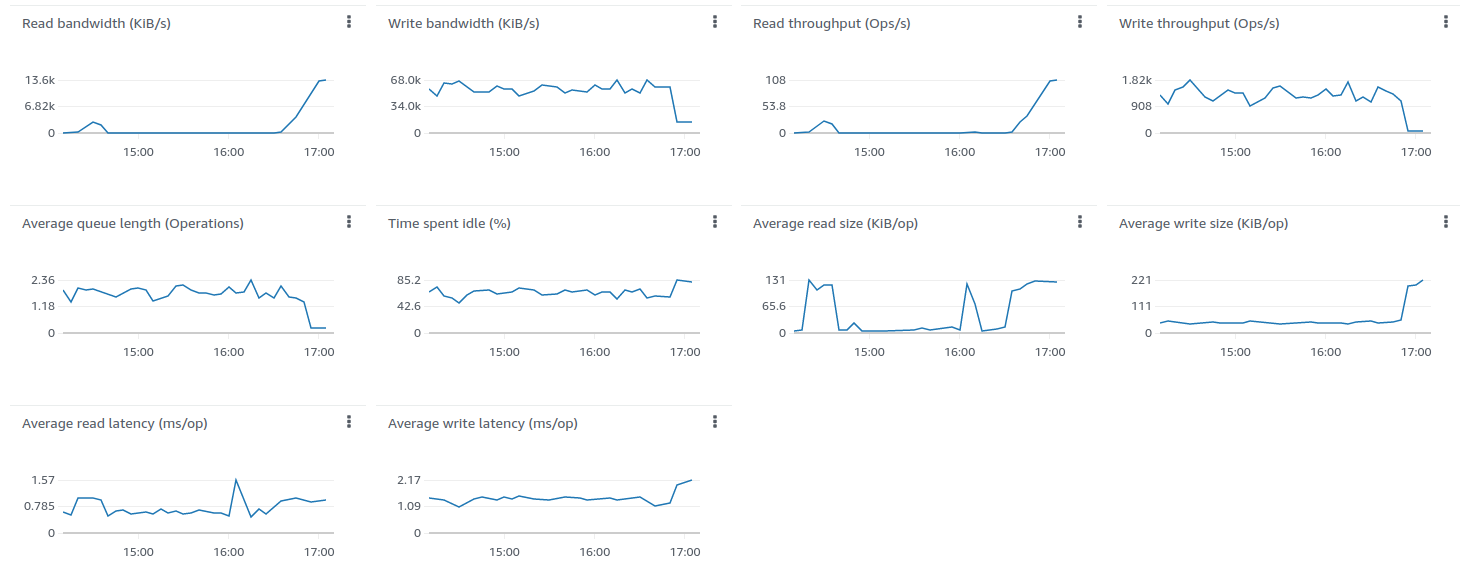1460x587 pixels.
Task: Open the Write throughput three-dot menu
Action: pyautogui.click(x=1446, y=22)
